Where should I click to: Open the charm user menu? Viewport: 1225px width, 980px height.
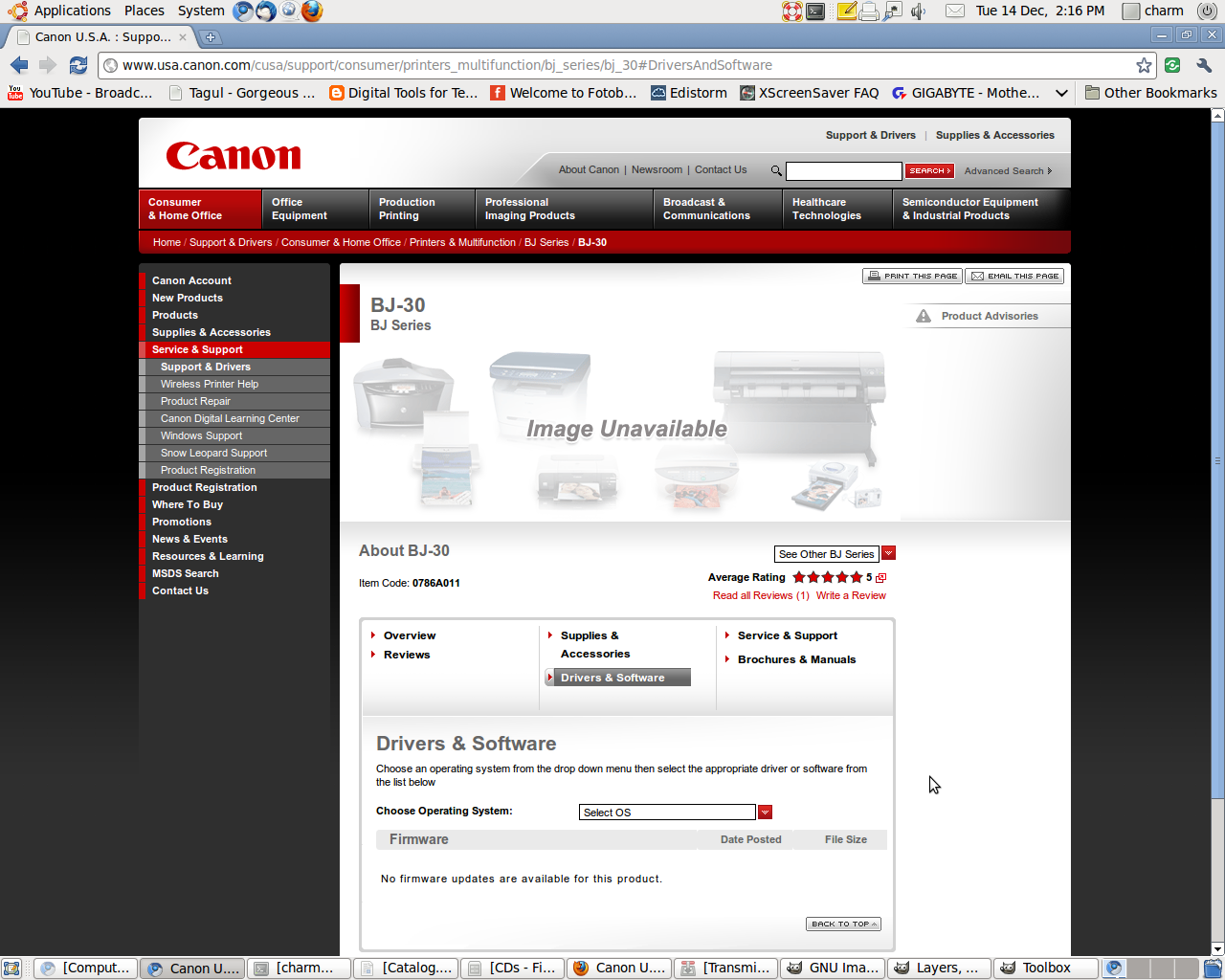coord(1153,11)
